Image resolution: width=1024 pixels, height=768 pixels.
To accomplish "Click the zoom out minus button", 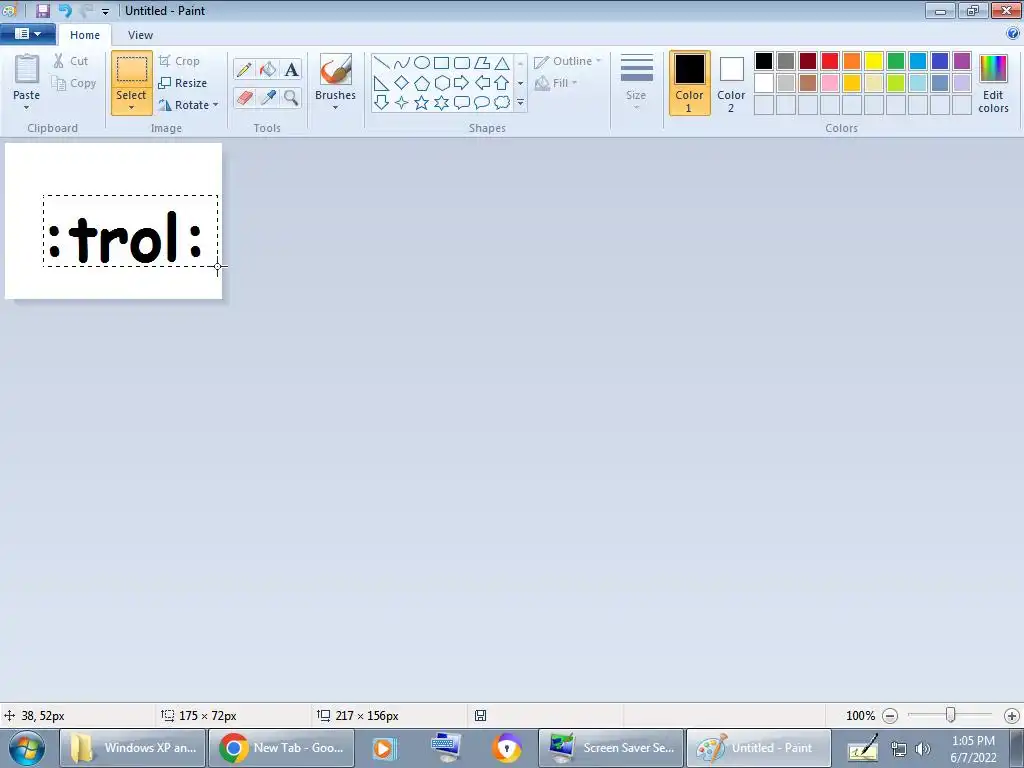I will click(x=889, y=716).
